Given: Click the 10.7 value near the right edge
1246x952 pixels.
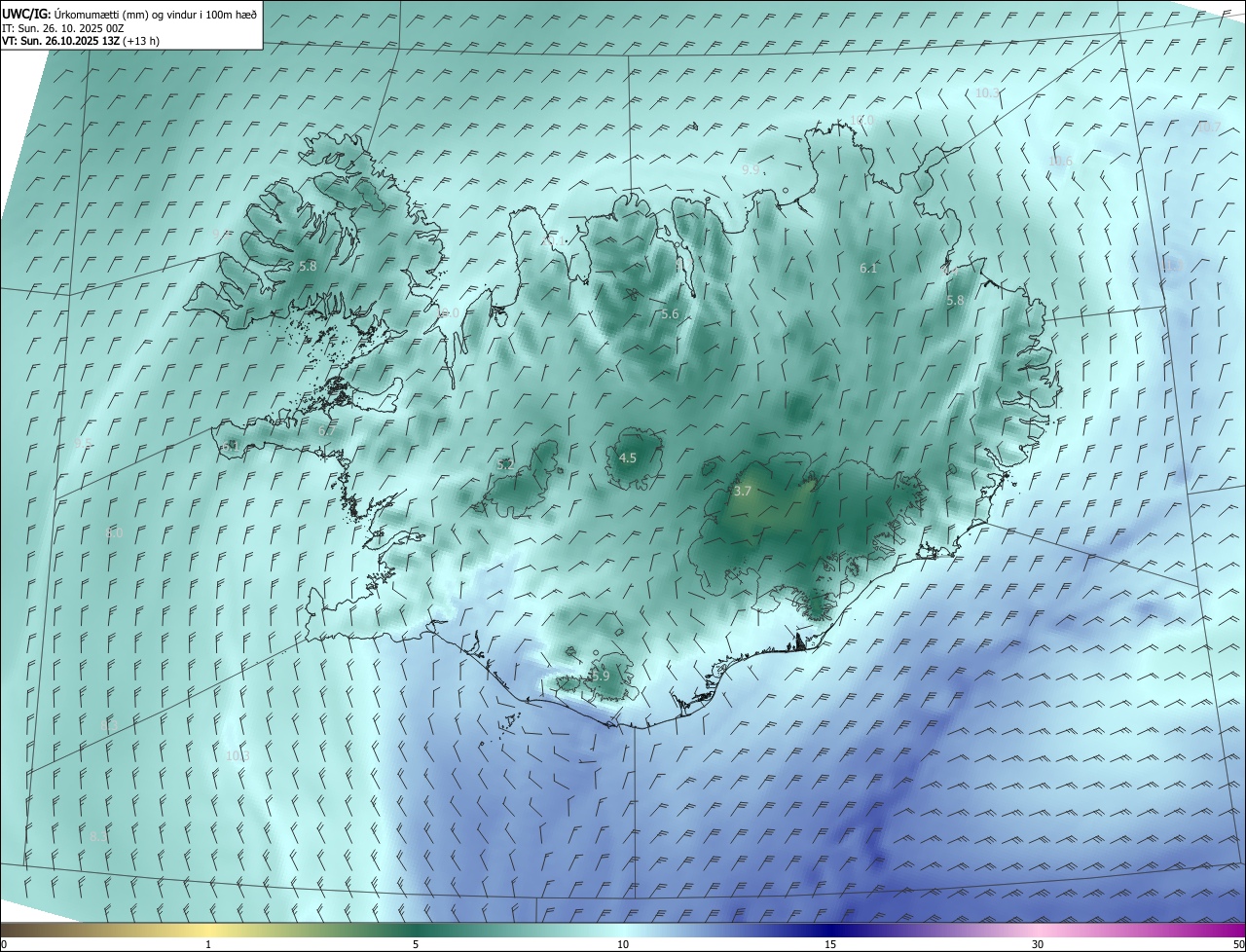Looking at the screenshot, I should 1208,127.
